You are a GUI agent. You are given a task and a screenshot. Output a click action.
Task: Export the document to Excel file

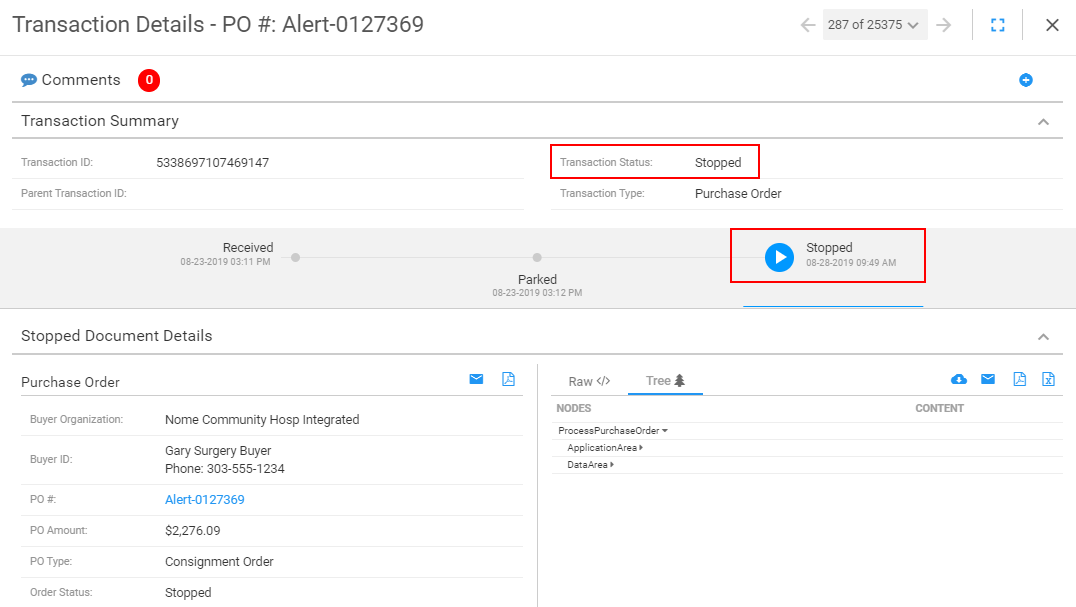coord(1048,379)
